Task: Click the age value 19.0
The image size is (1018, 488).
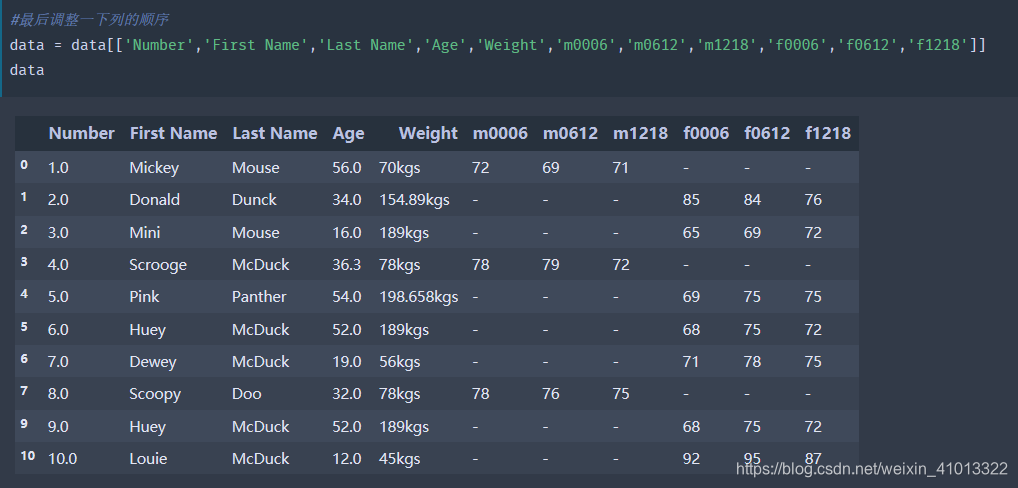Action: coord(347,361)
